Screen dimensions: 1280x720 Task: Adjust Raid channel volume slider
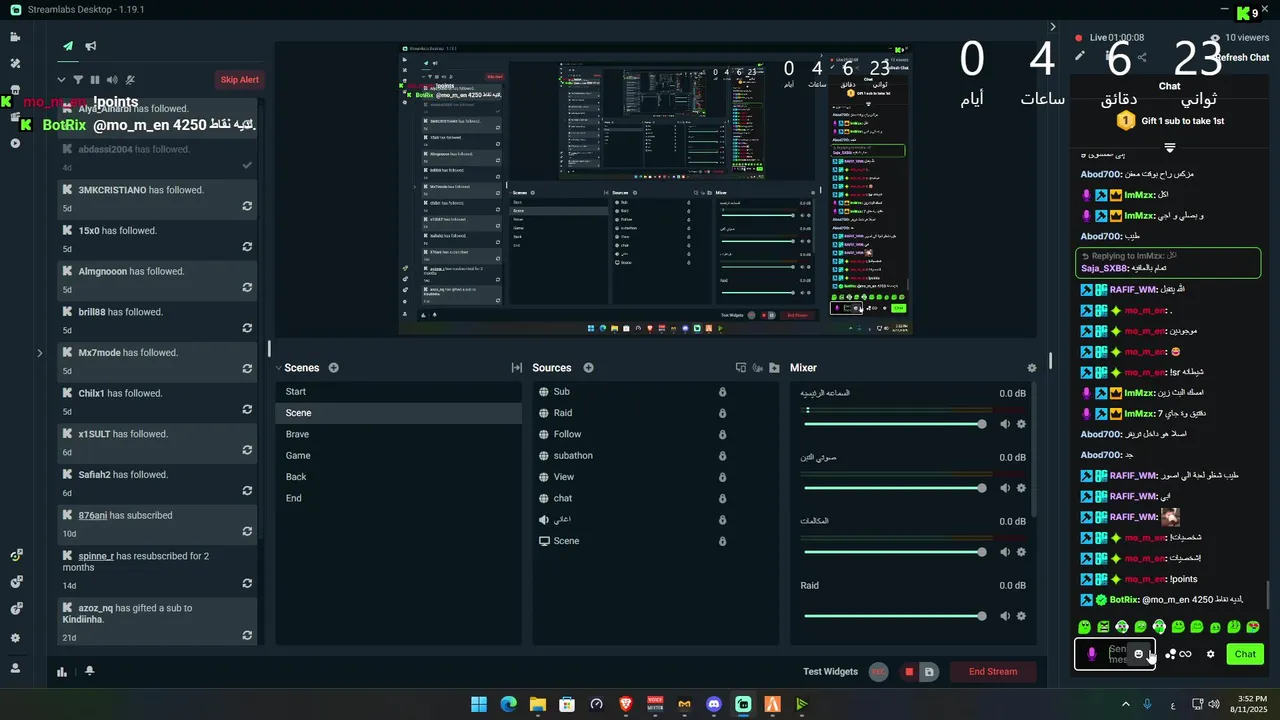pos(895,616)
